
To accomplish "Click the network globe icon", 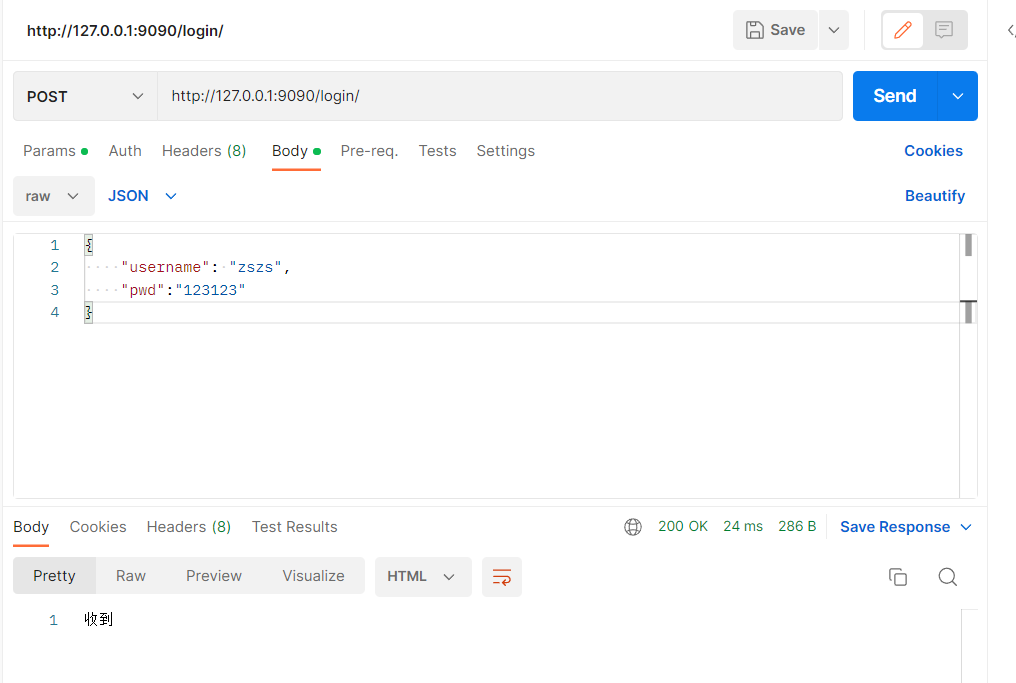I will pyautogui.click(x=633, y=527).
